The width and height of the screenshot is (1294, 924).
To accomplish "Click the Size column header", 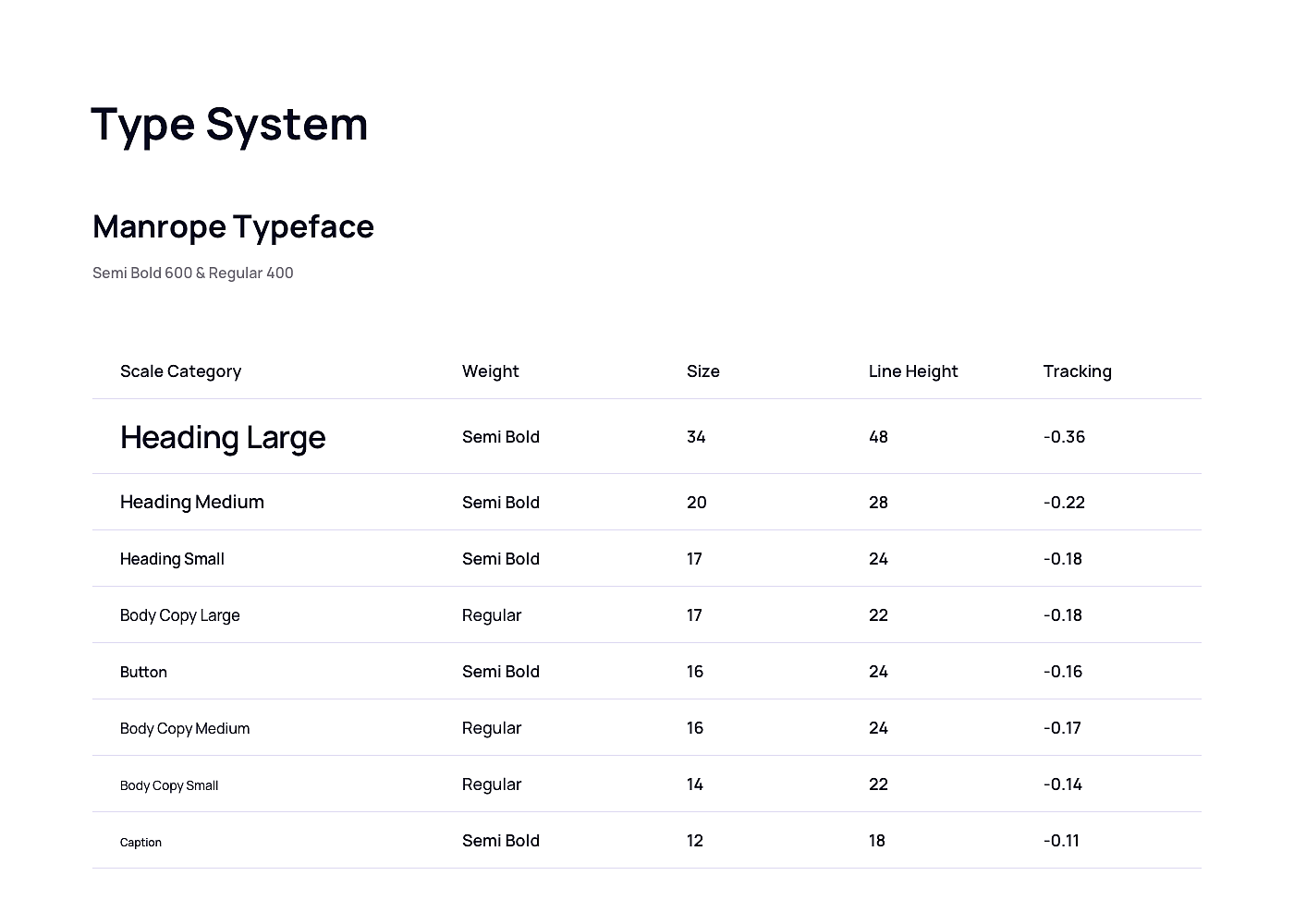I will point(702,371).
